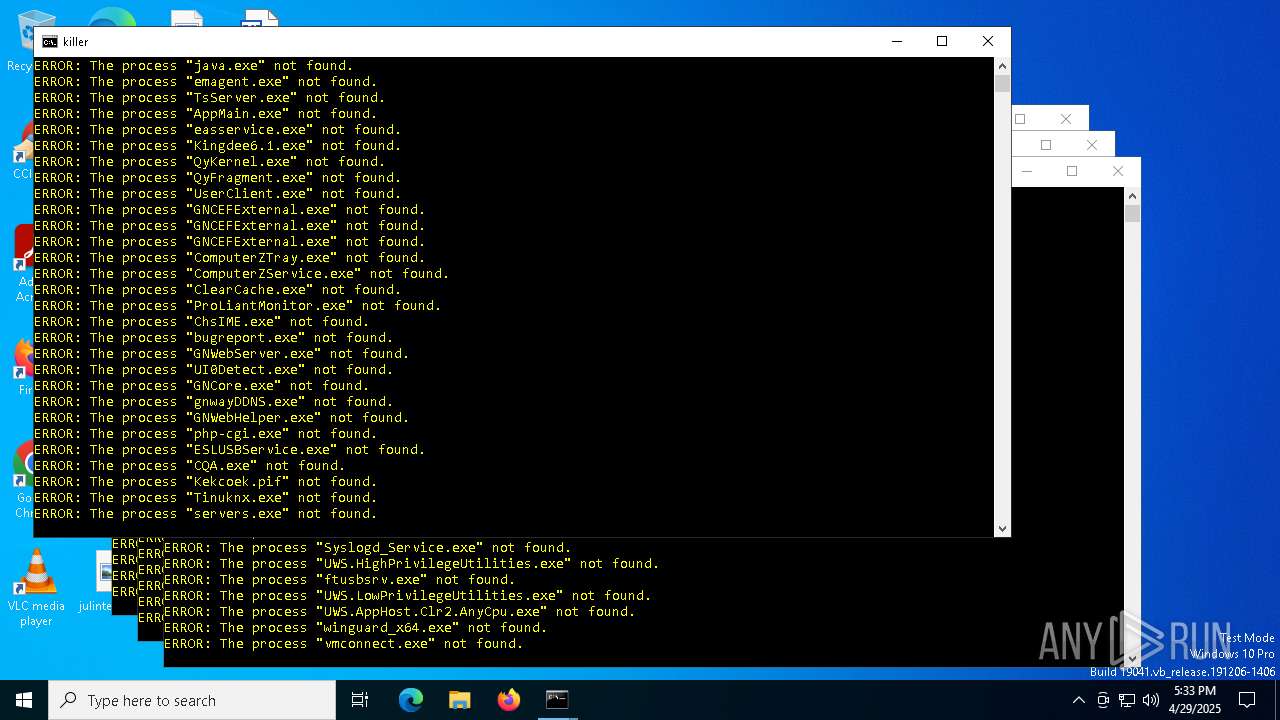Viewport: 1280px width, 720px height.
Task: Open File Explorer from the taskbar
Action: (460, 700)
